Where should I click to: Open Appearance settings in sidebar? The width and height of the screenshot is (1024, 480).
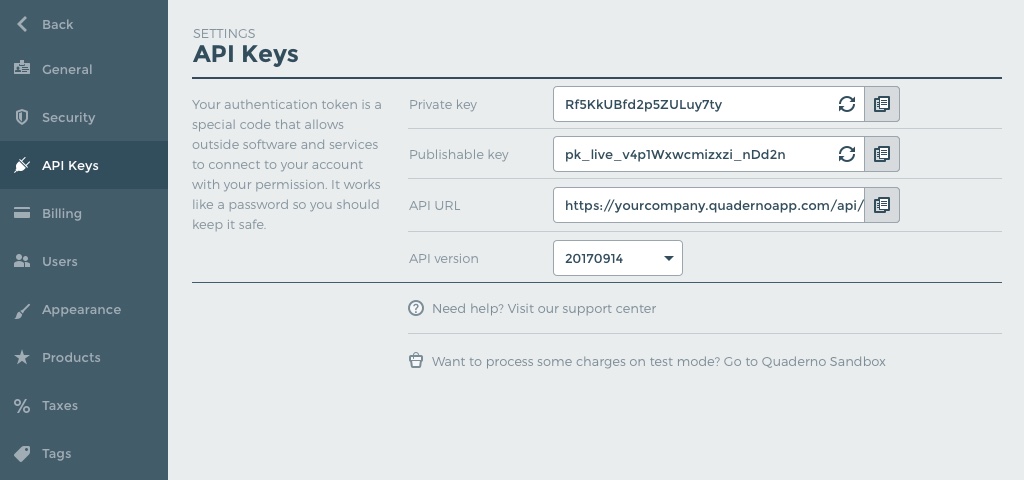coord(84,310)
